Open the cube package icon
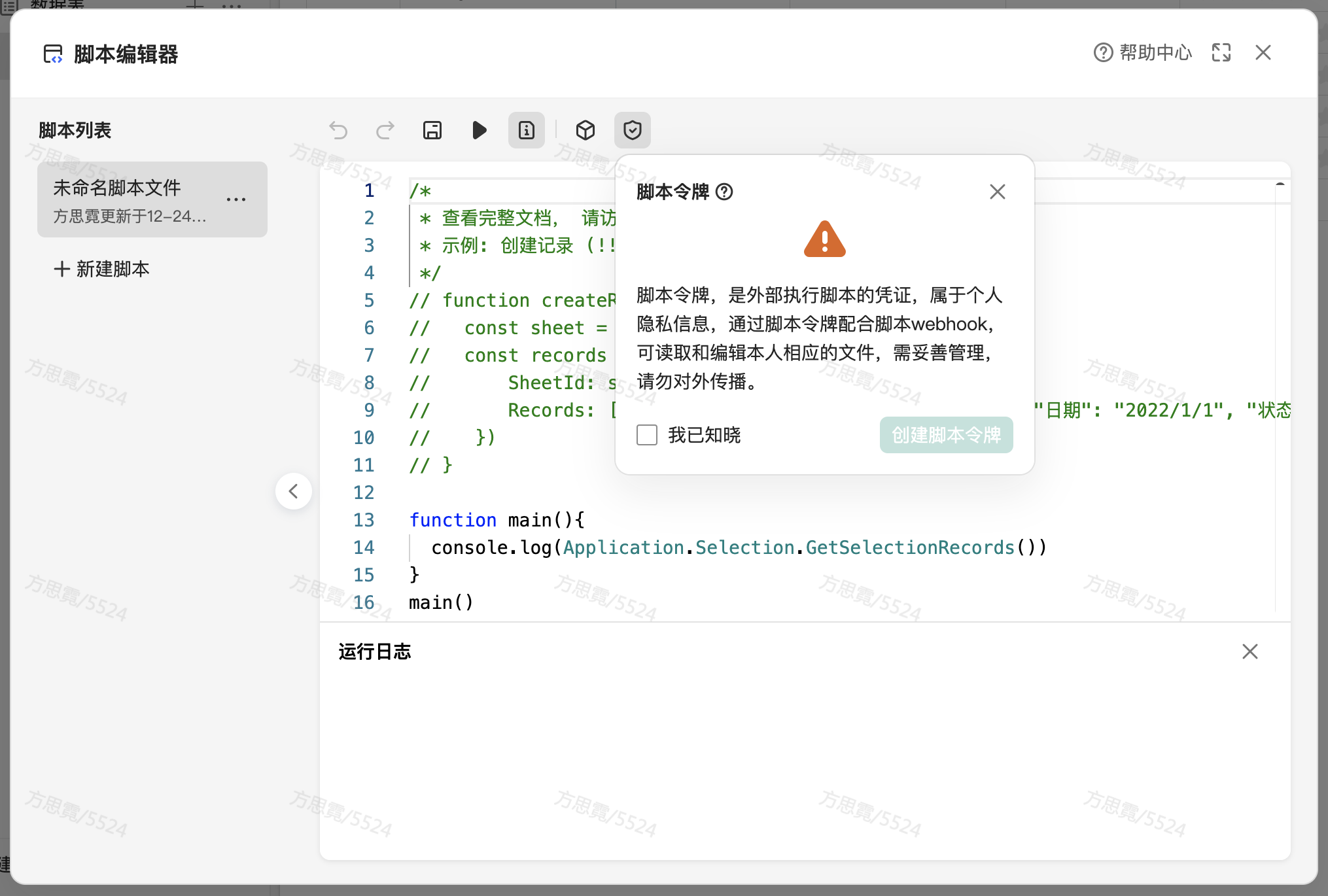The width and height of the screenshot is (1328, 896). pyautogui.click(x=585, y=130)
